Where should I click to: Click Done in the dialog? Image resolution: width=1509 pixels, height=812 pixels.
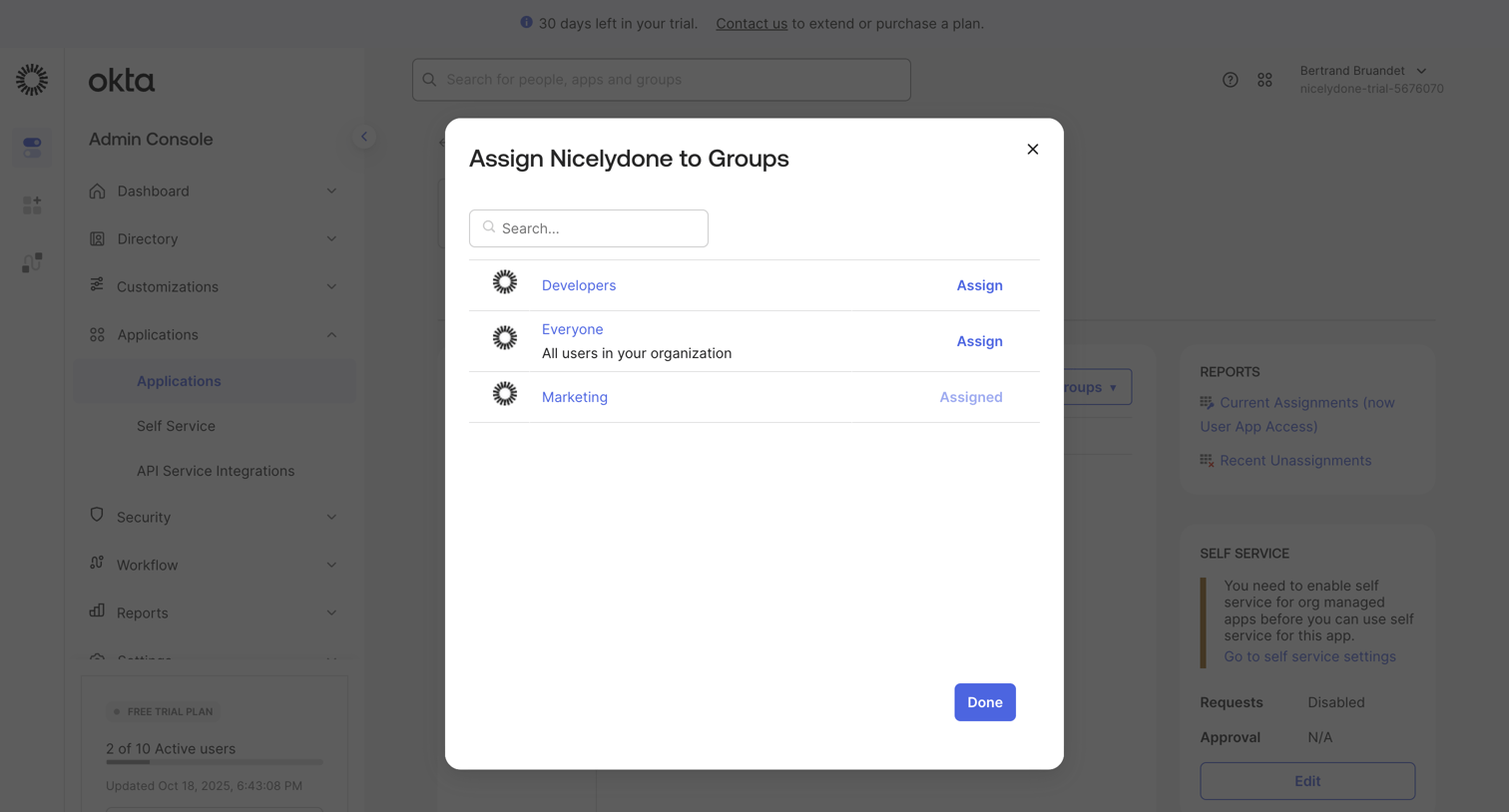point(984,702)
